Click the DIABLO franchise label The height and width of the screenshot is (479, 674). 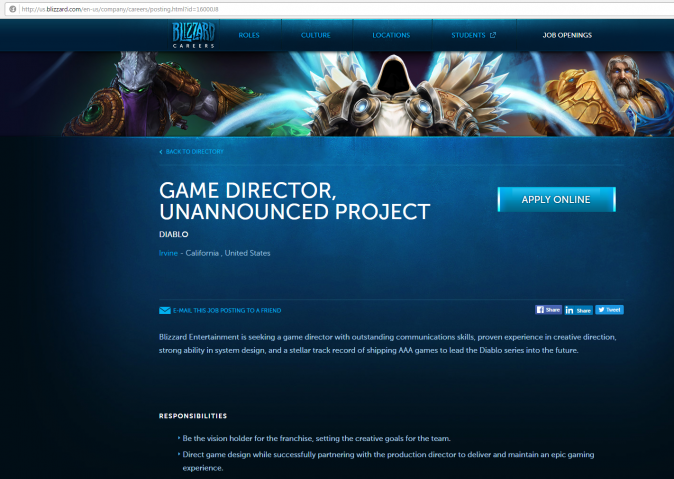(174, 234)
